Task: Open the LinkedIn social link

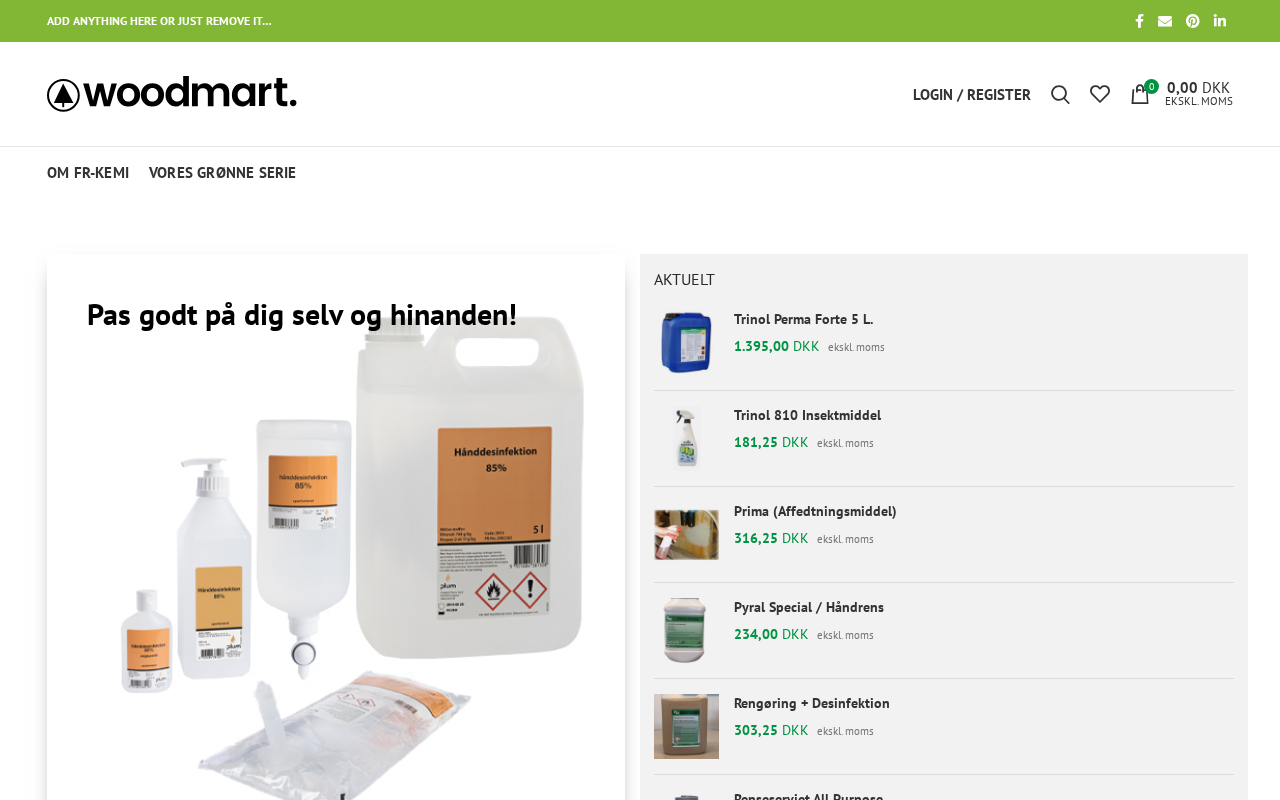Action: point(1220,21)
